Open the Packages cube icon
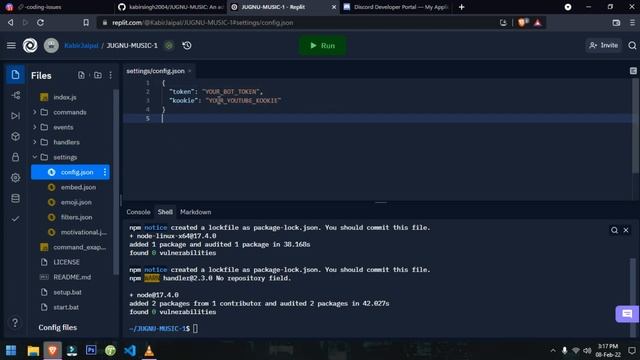The height and width of the screenshot is (360, 640). pos(16,136)
